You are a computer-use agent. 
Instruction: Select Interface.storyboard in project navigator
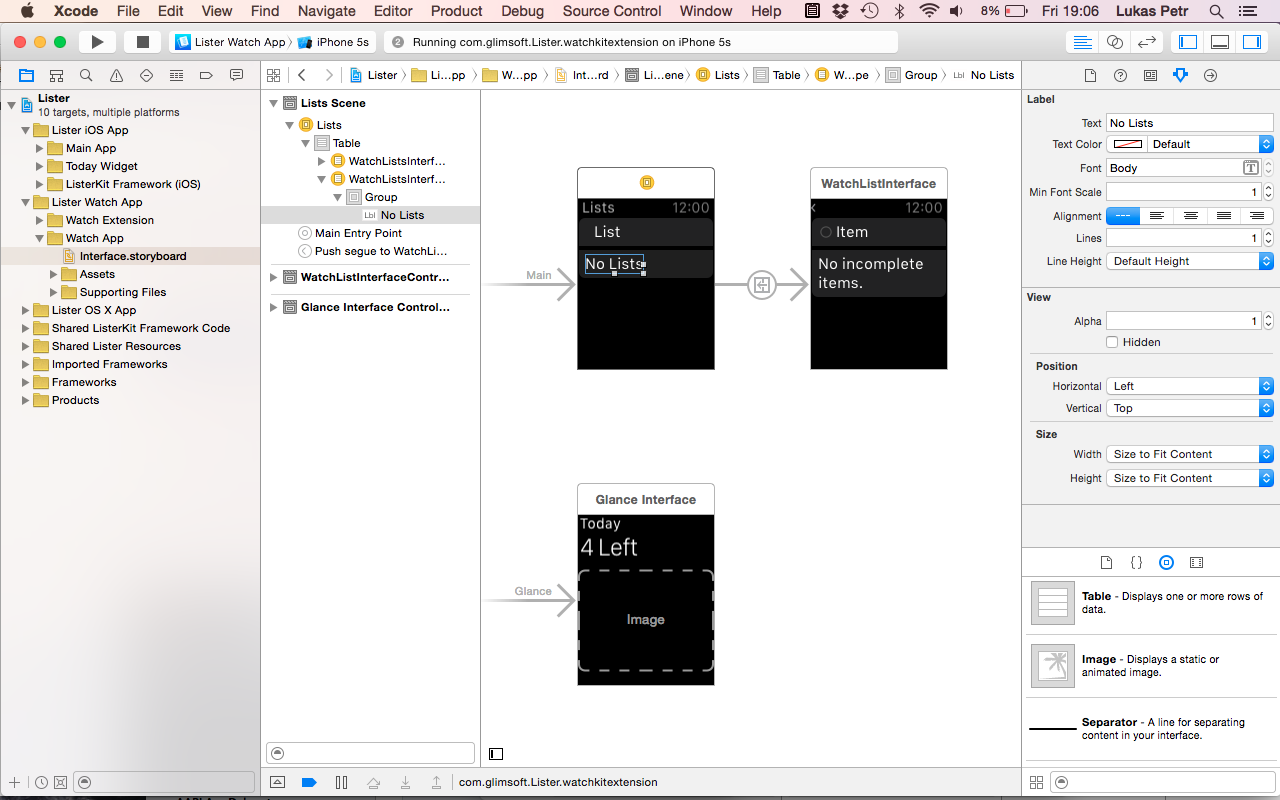click(x=133, y=256)
